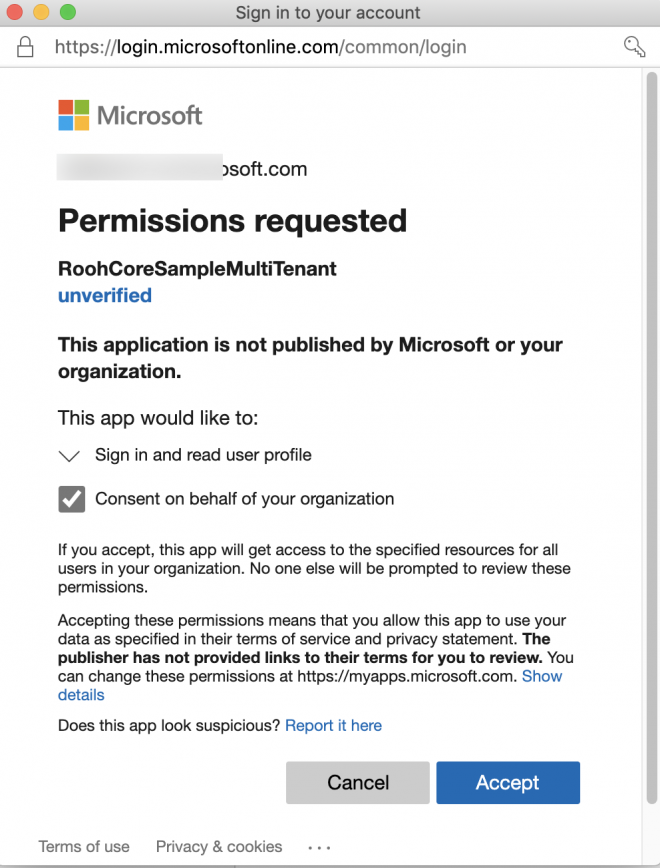Cancel the permissions request
The width and height of the screenshot is (660, 868).
(x=357, y=783)
